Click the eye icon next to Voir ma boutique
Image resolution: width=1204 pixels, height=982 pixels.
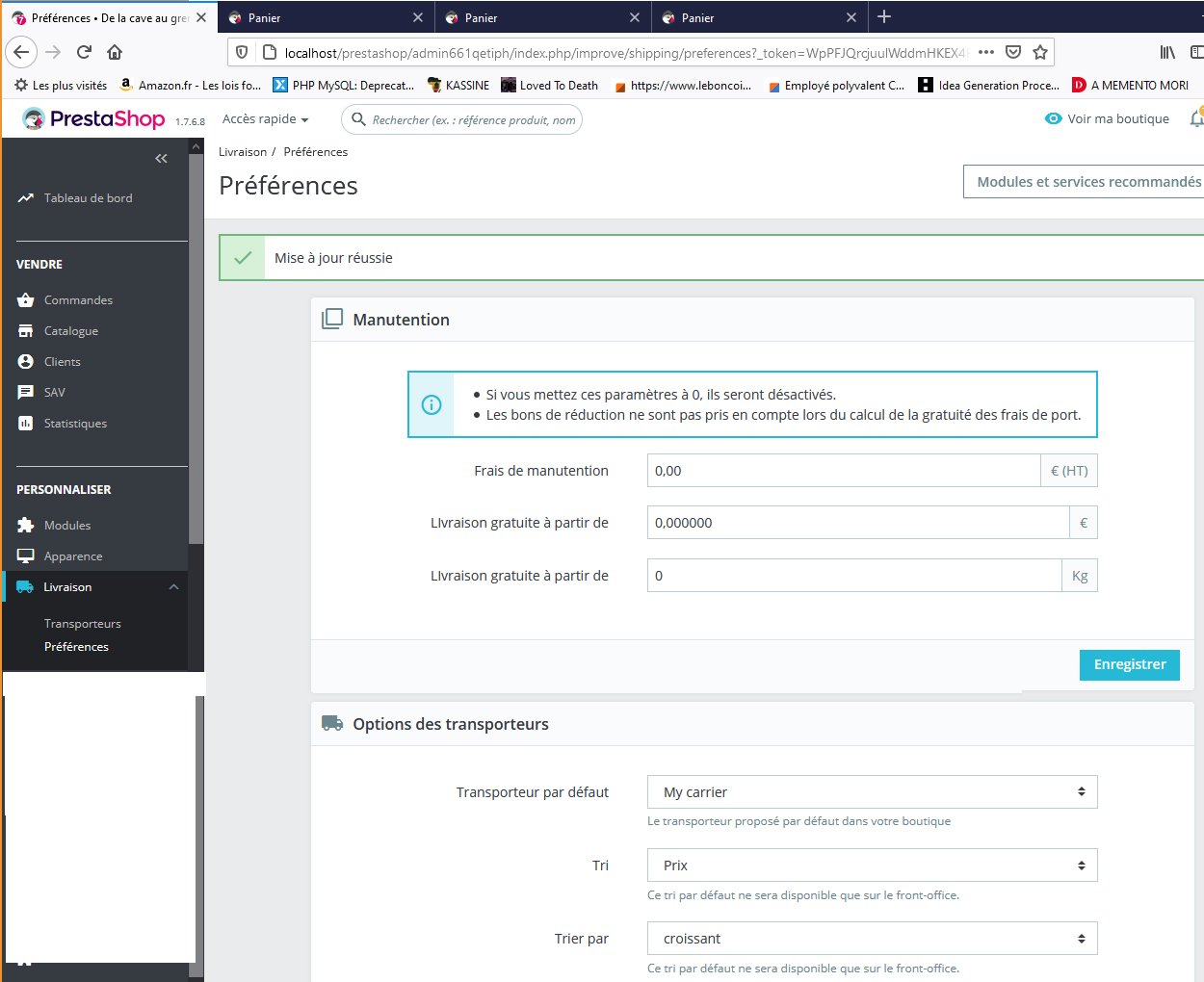click(1054, 119)
